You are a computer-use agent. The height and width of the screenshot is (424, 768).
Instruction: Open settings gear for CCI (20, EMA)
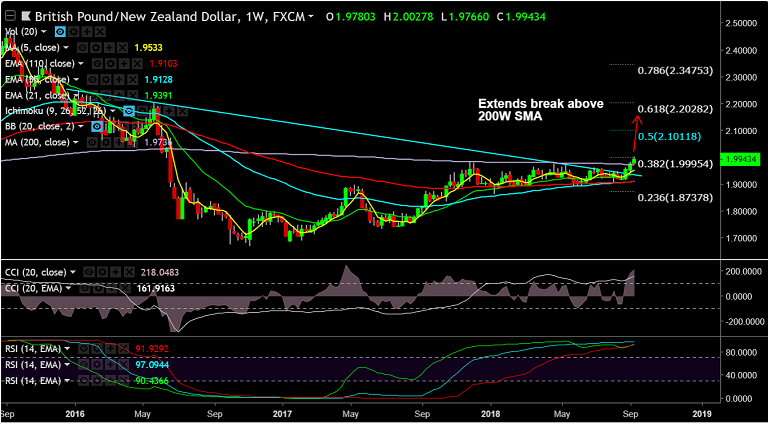[x=98, y=288]
